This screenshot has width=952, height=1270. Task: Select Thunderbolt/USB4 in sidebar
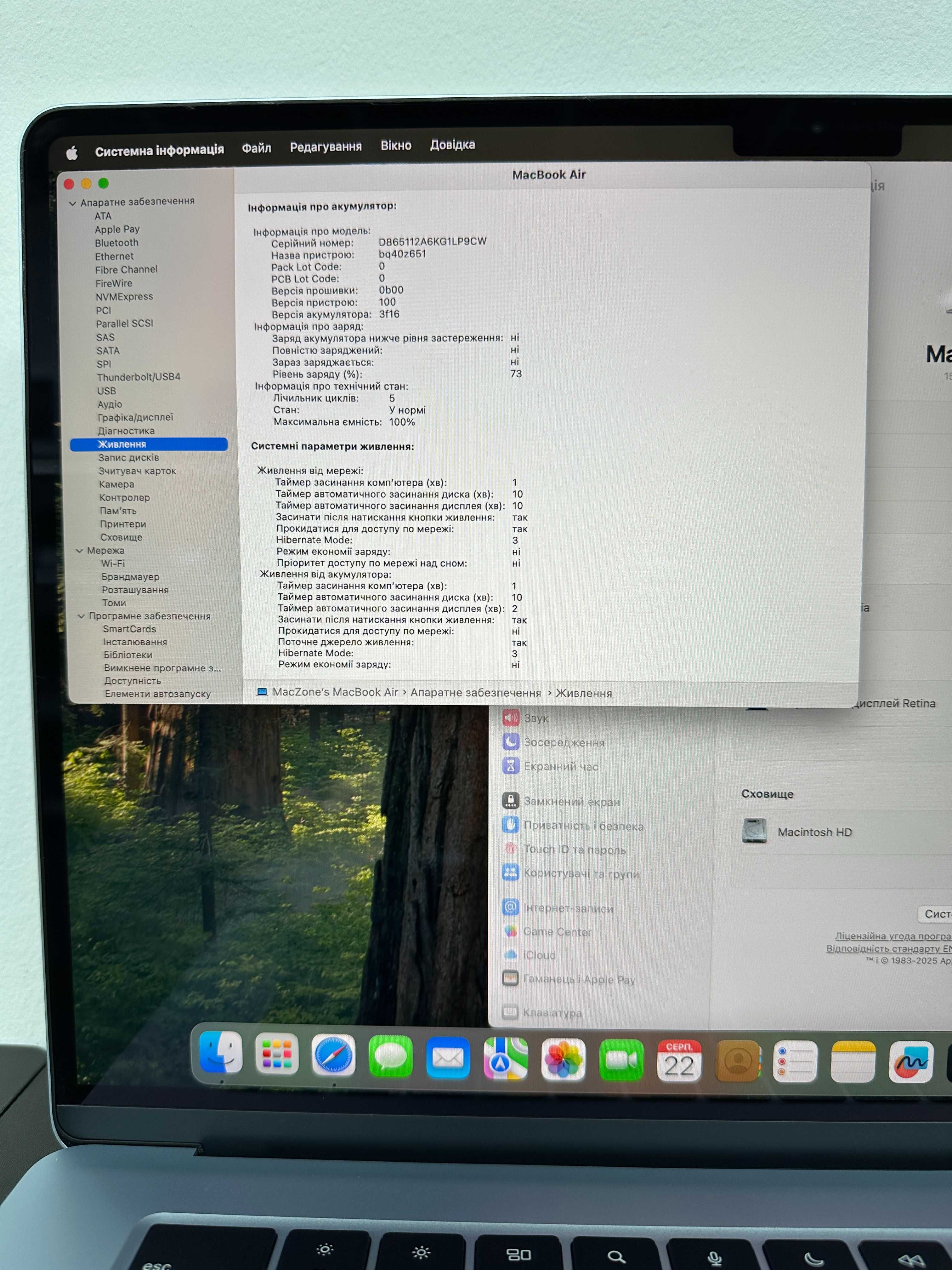click(138, 377)
